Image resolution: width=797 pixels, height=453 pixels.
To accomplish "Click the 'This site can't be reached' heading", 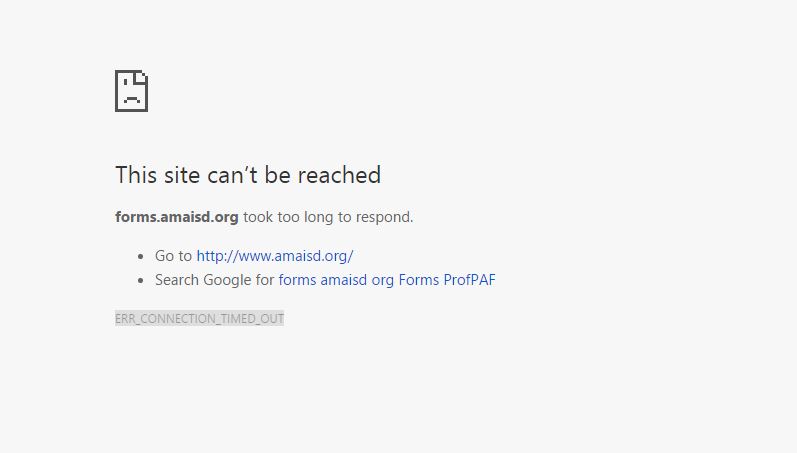I will click(x=247, y=175).
